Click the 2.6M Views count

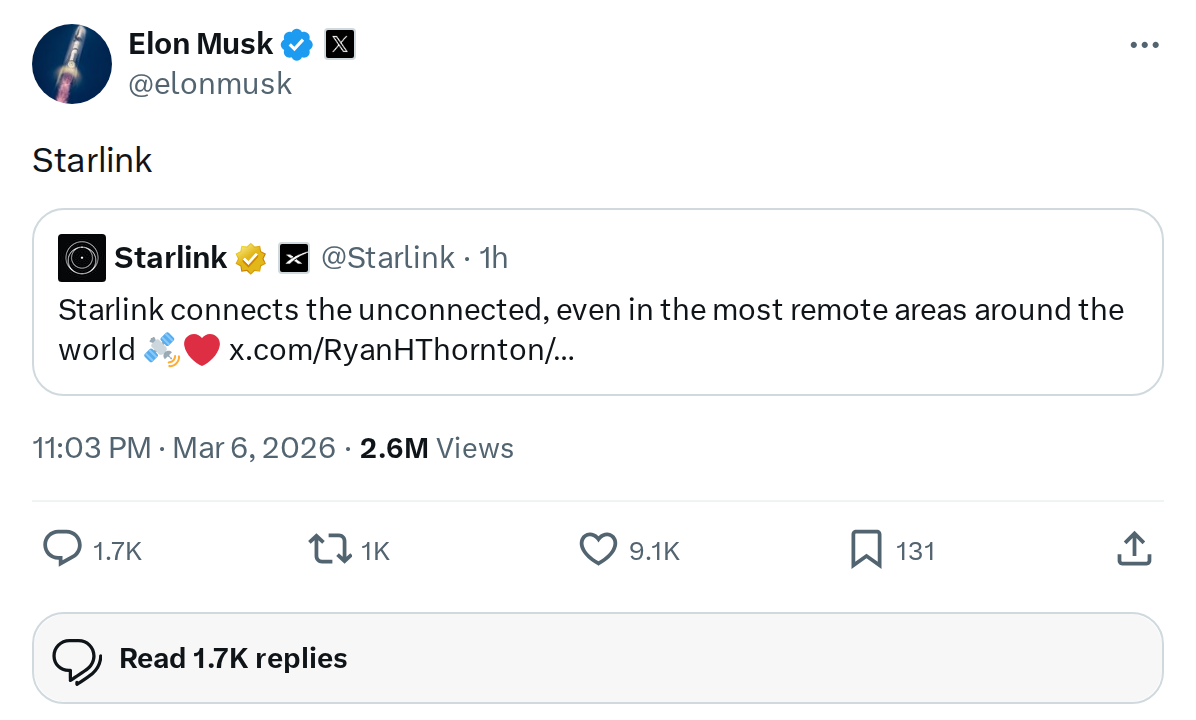click(x=436, y=448)
